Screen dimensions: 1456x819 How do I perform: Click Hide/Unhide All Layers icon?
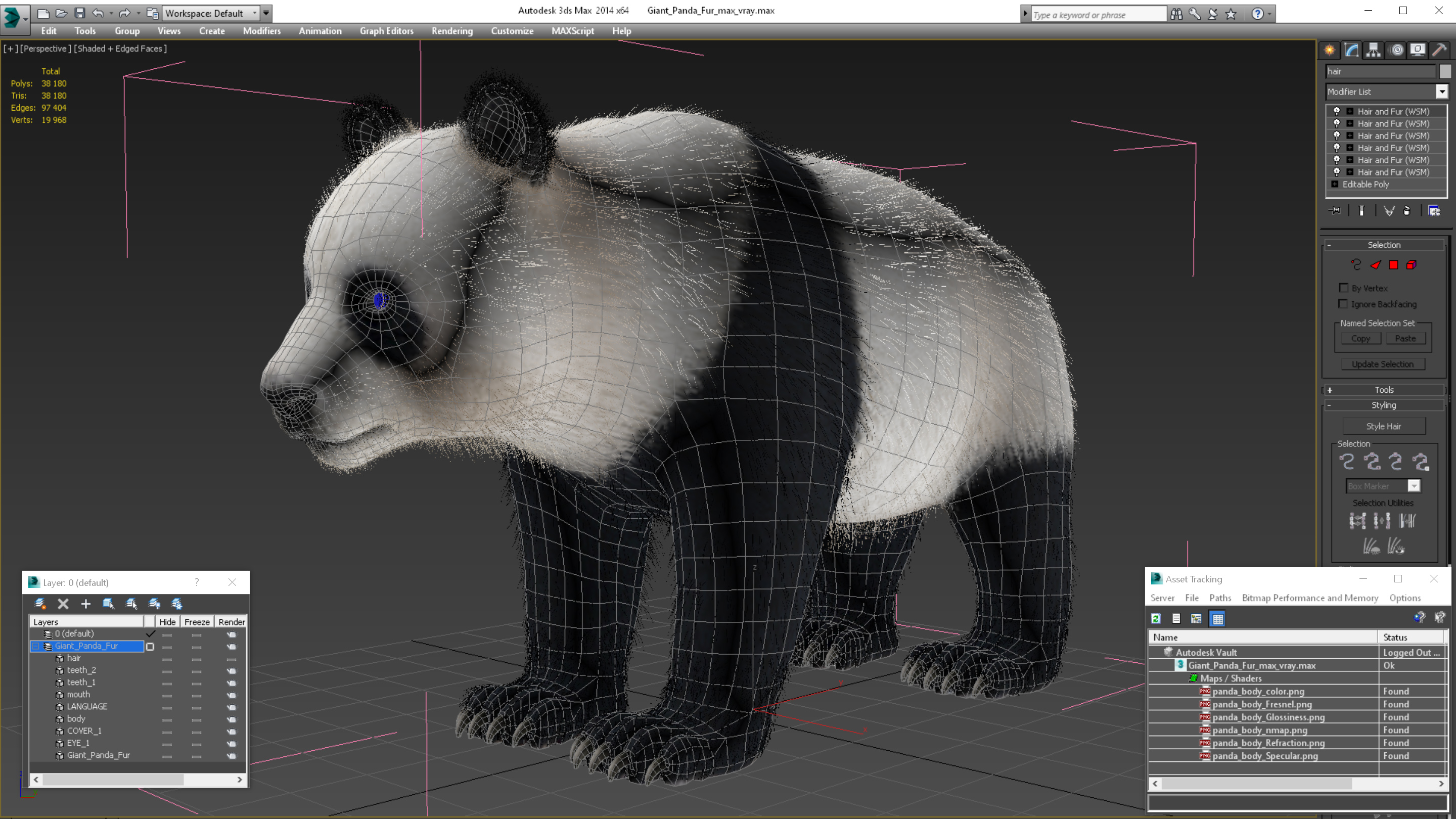pyautogui.click(x=154, y=604)
